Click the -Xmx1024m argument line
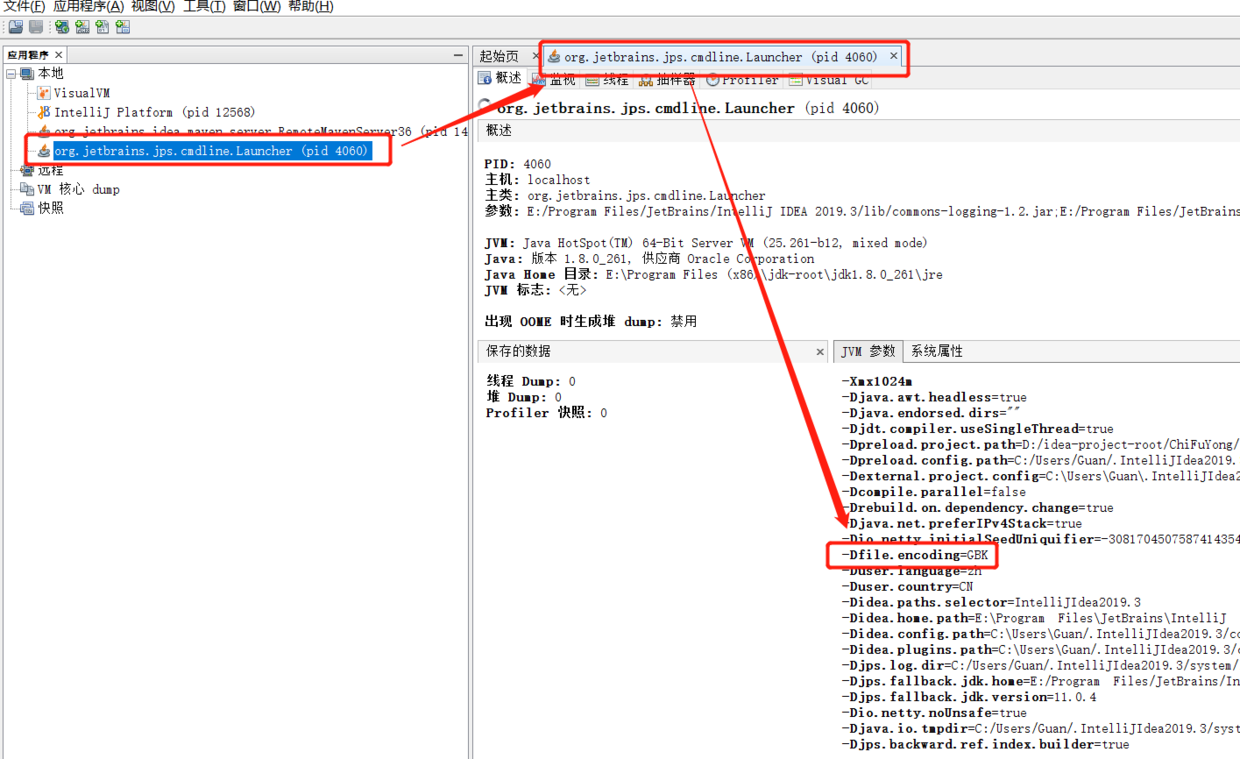The height and width of the screenshot is (759, 1240). tap(877, 382)
